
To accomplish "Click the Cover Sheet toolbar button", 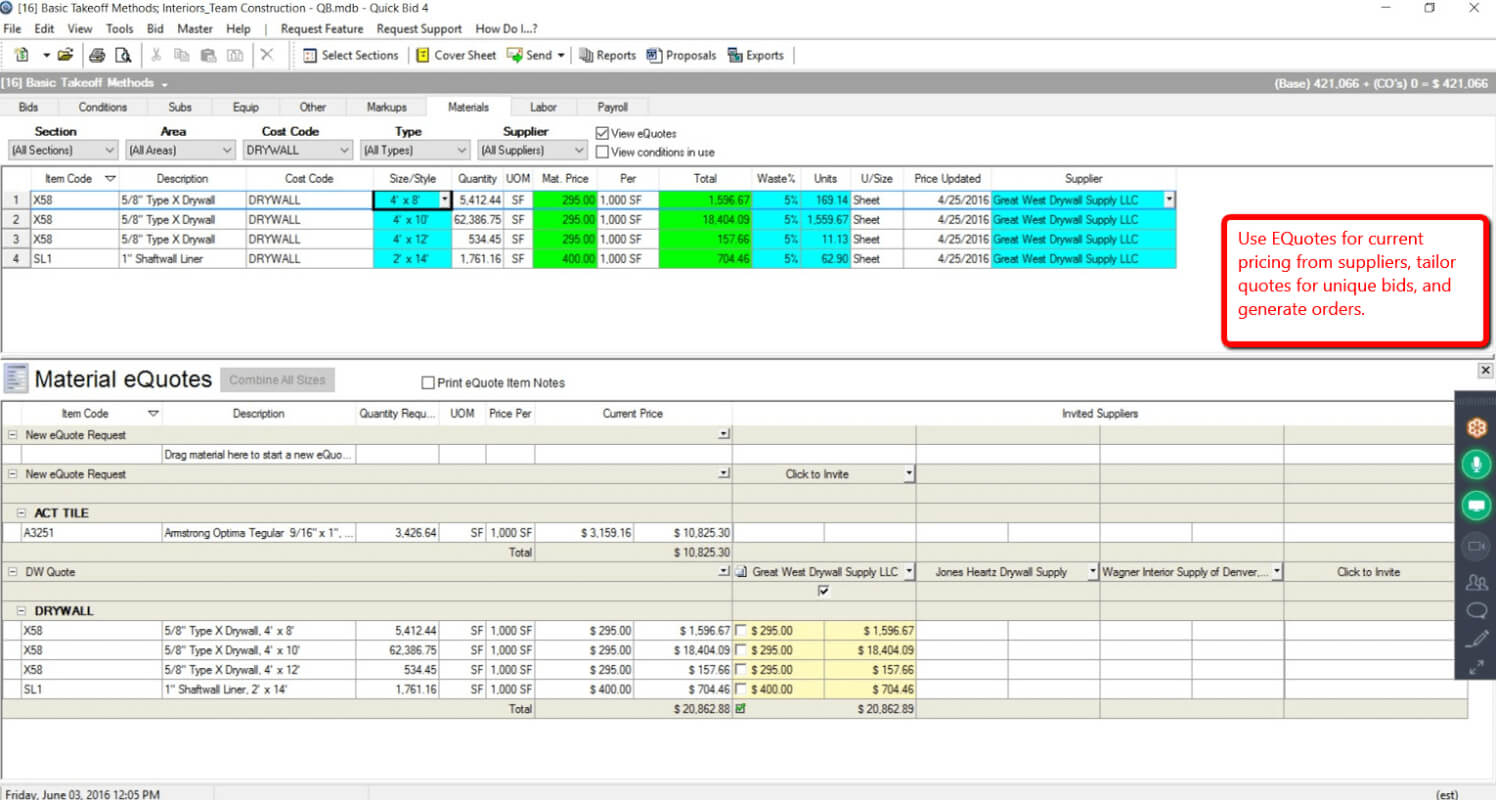I will [x=455, y=55].
